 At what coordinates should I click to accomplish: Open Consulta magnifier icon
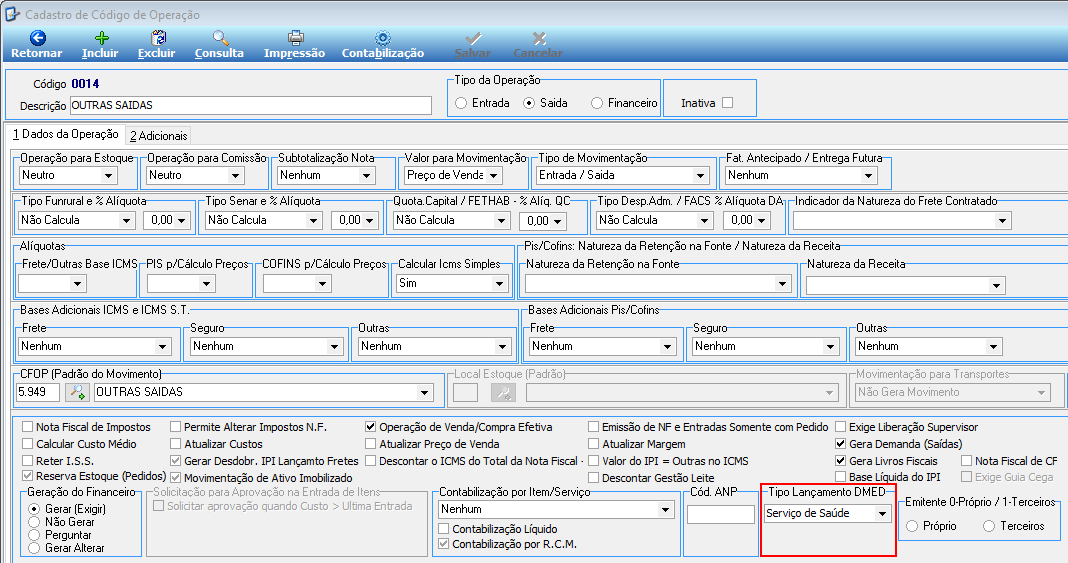tap(220, 38)
